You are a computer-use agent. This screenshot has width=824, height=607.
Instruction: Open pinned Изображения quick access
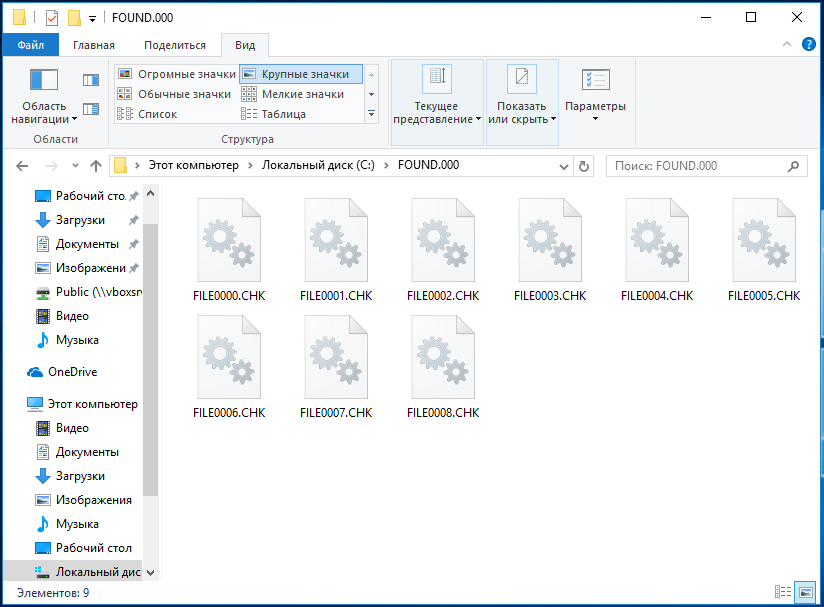click(85, 268)
